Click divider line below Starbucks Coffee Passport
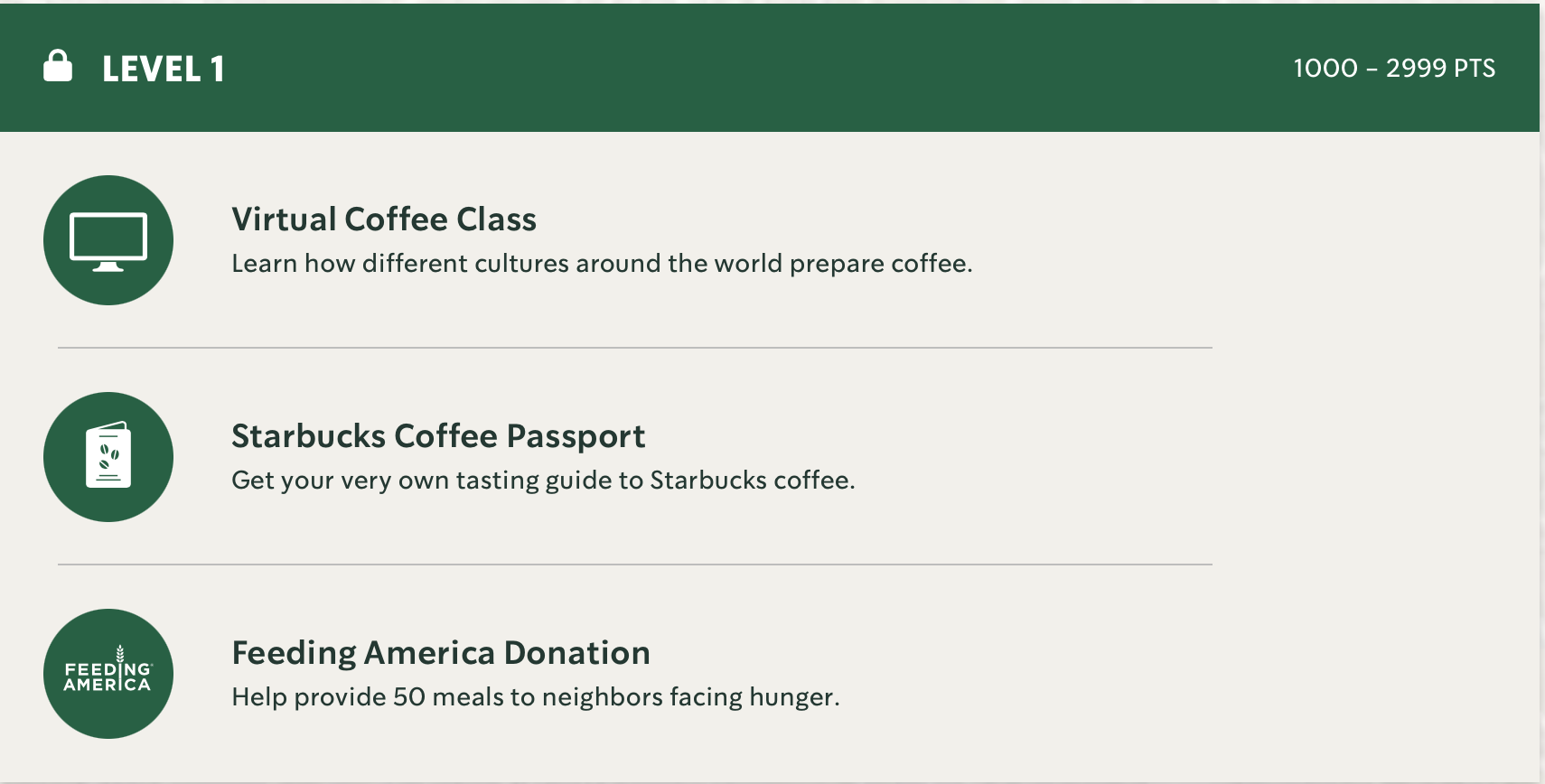1545x784 pixels. click(634, 565)
